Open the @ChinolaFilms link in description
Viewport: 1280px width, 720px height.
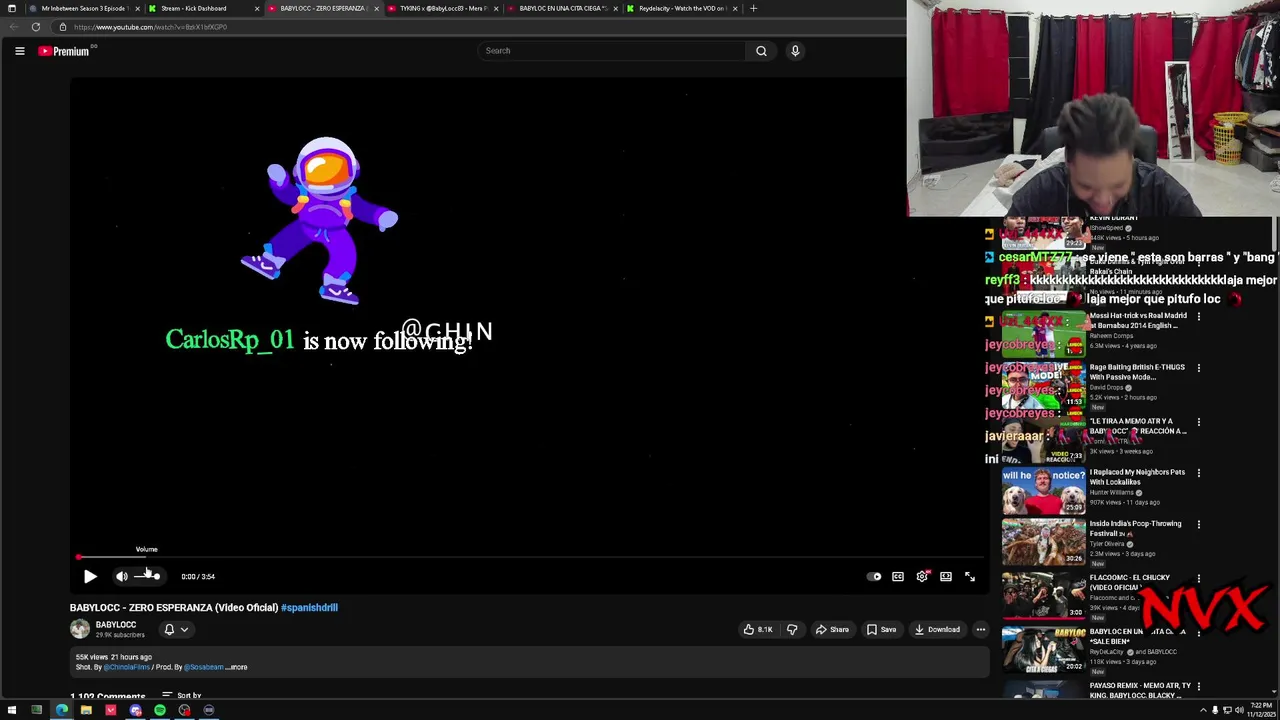coord(127,667)
